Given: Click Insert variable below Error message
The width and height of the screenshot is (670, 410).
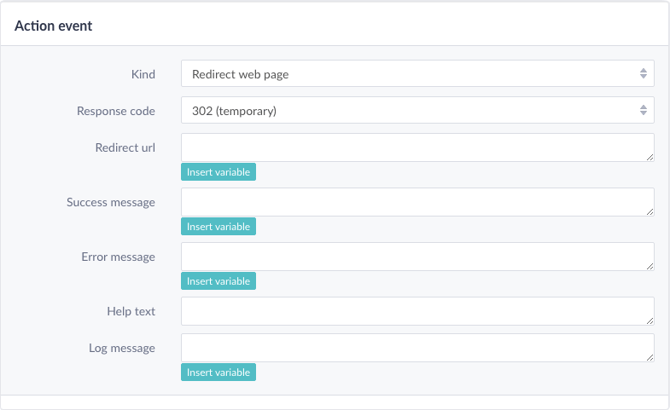Looking at the screenshot, I should (218, 281).
